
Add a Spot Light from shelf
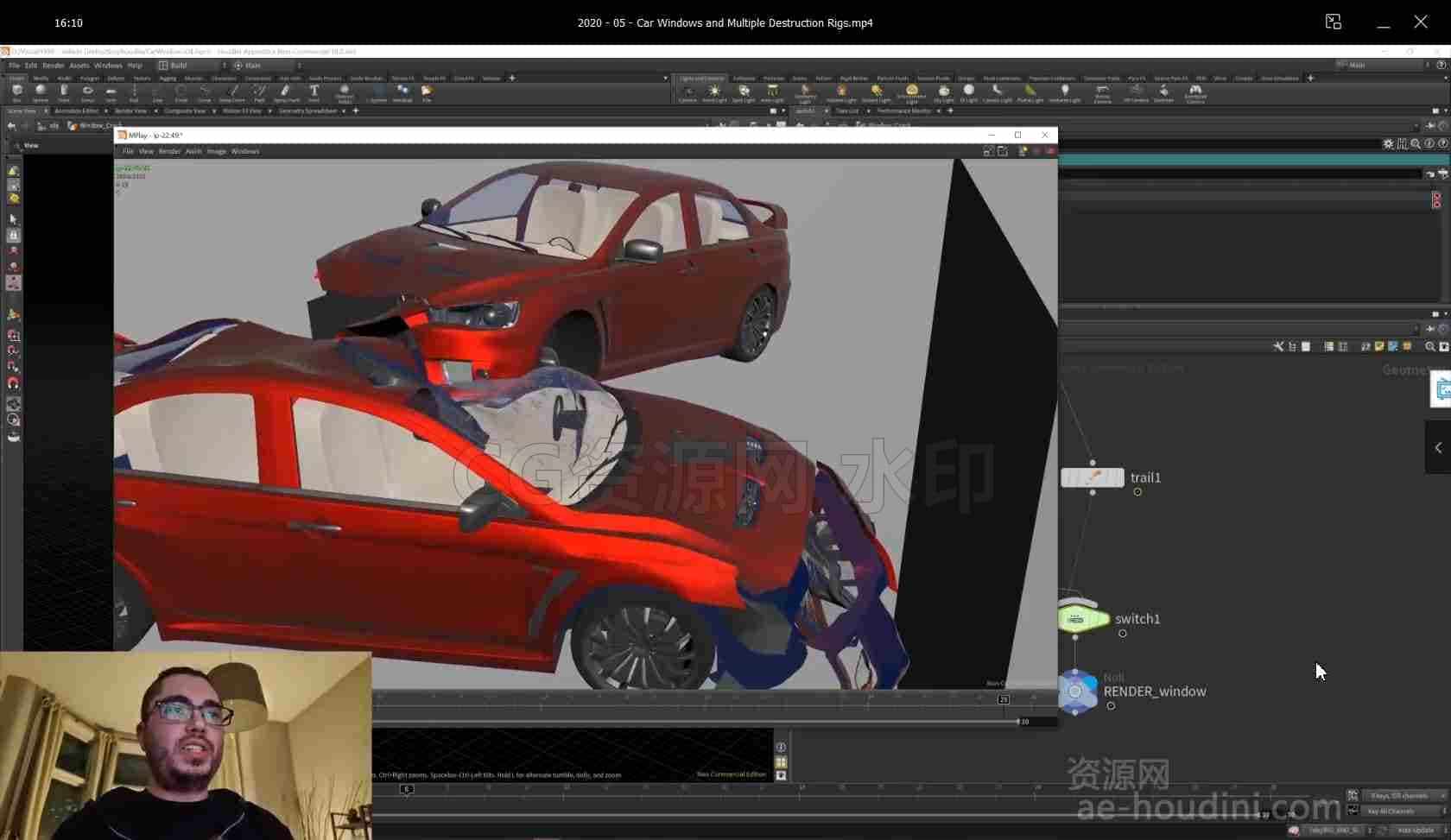pos(744,93)
